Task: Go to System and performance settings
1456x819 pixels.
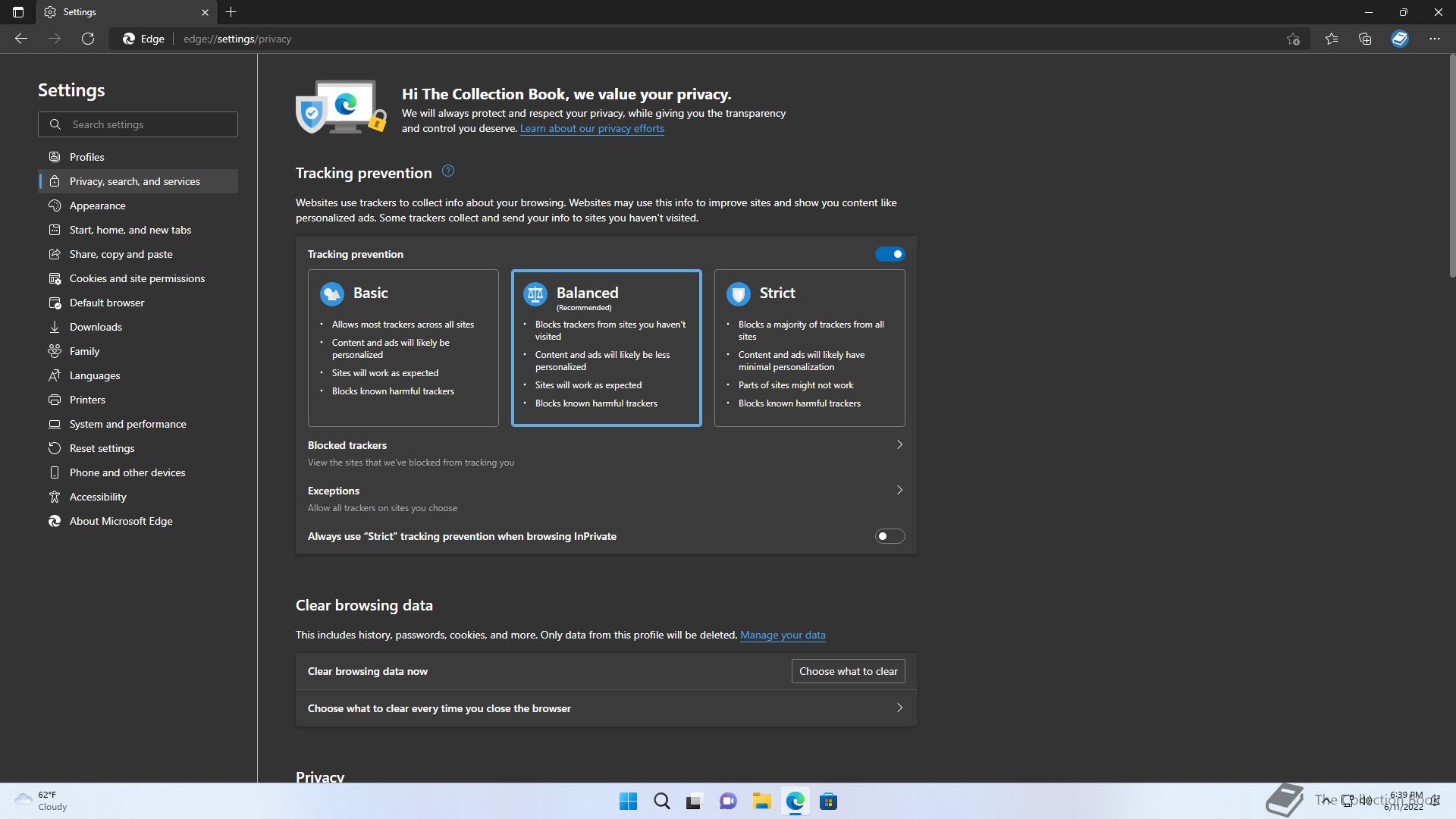Action: pos(127,424)
